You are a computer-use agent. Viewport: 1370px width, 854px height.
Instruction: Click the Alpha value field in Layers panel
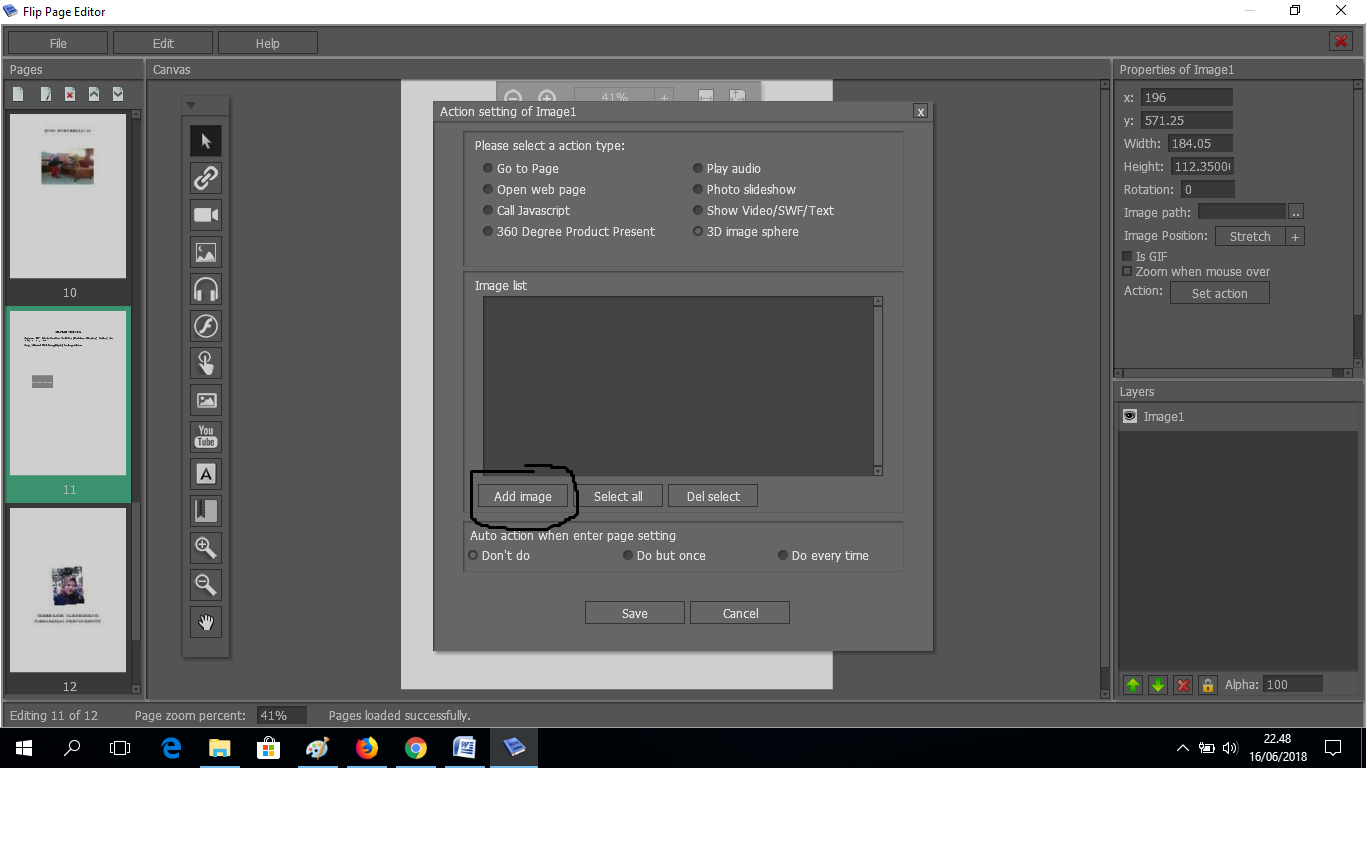pyautogui.click(x=1293, y=684)
